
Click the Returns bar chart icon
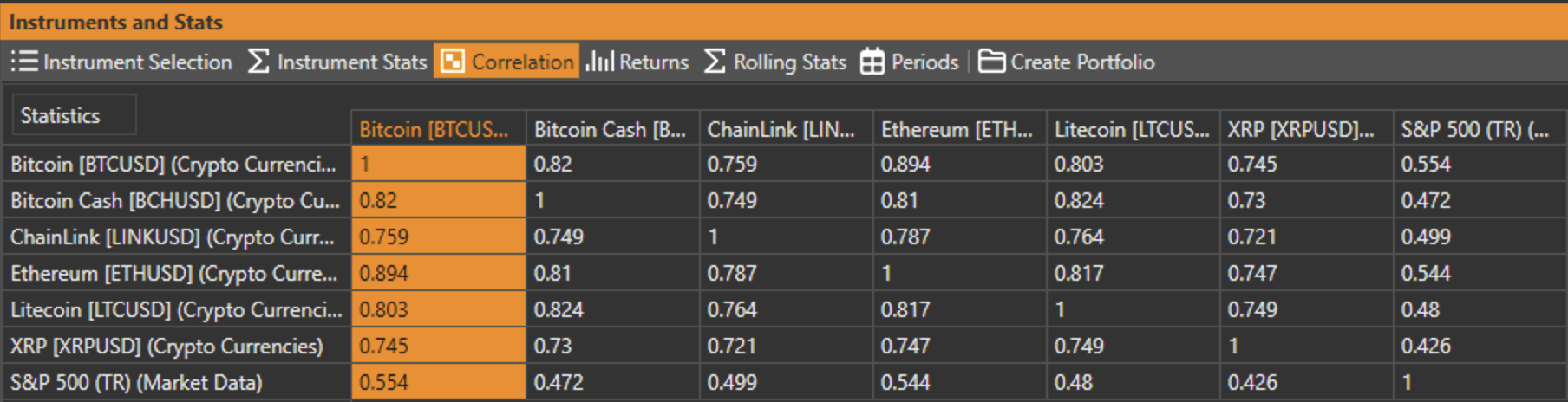599,62
